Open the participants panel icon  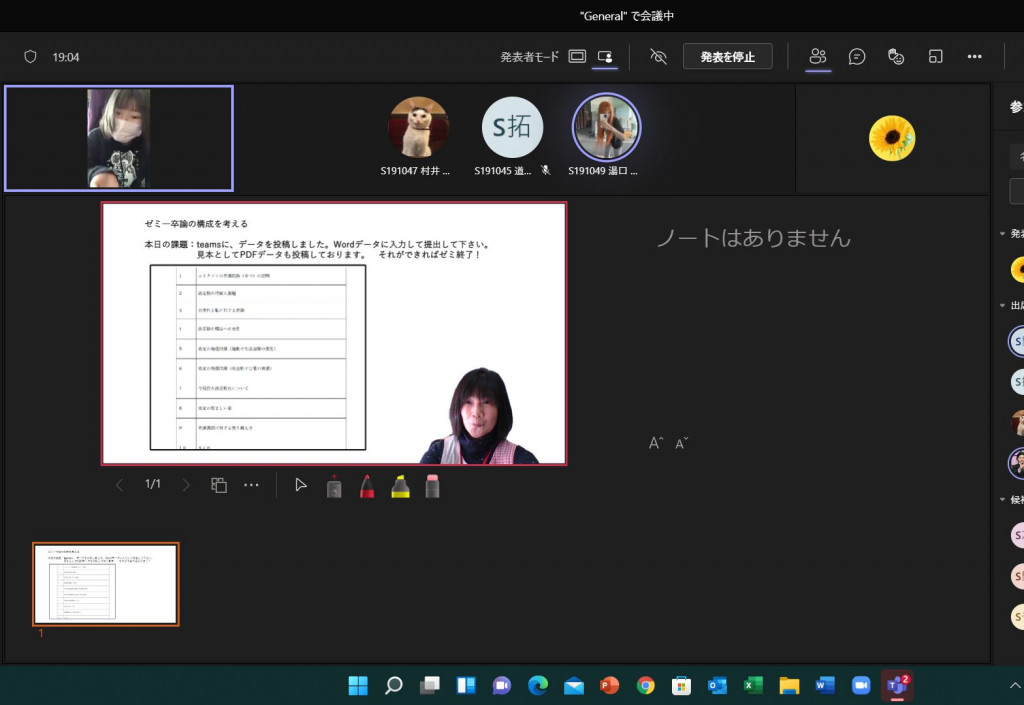[x=818, y=57]
